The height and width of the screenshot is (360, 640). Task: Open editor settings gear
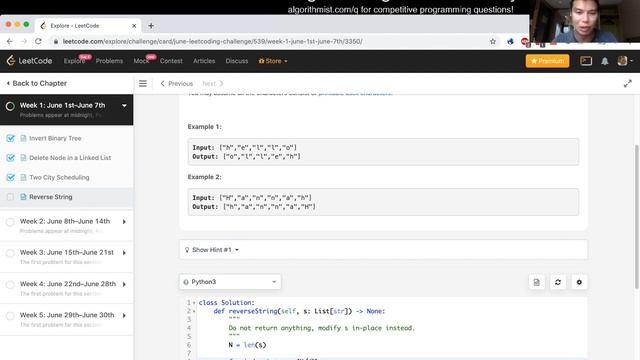click(x=579, y=282)
